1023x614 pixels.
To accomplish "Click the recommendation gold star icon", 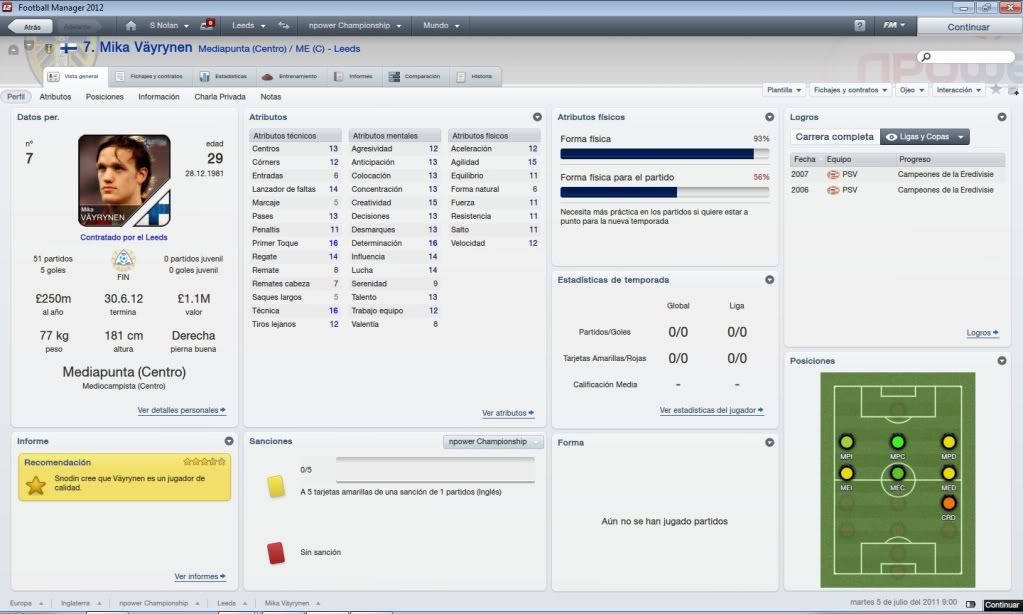I will coord(35,485).
